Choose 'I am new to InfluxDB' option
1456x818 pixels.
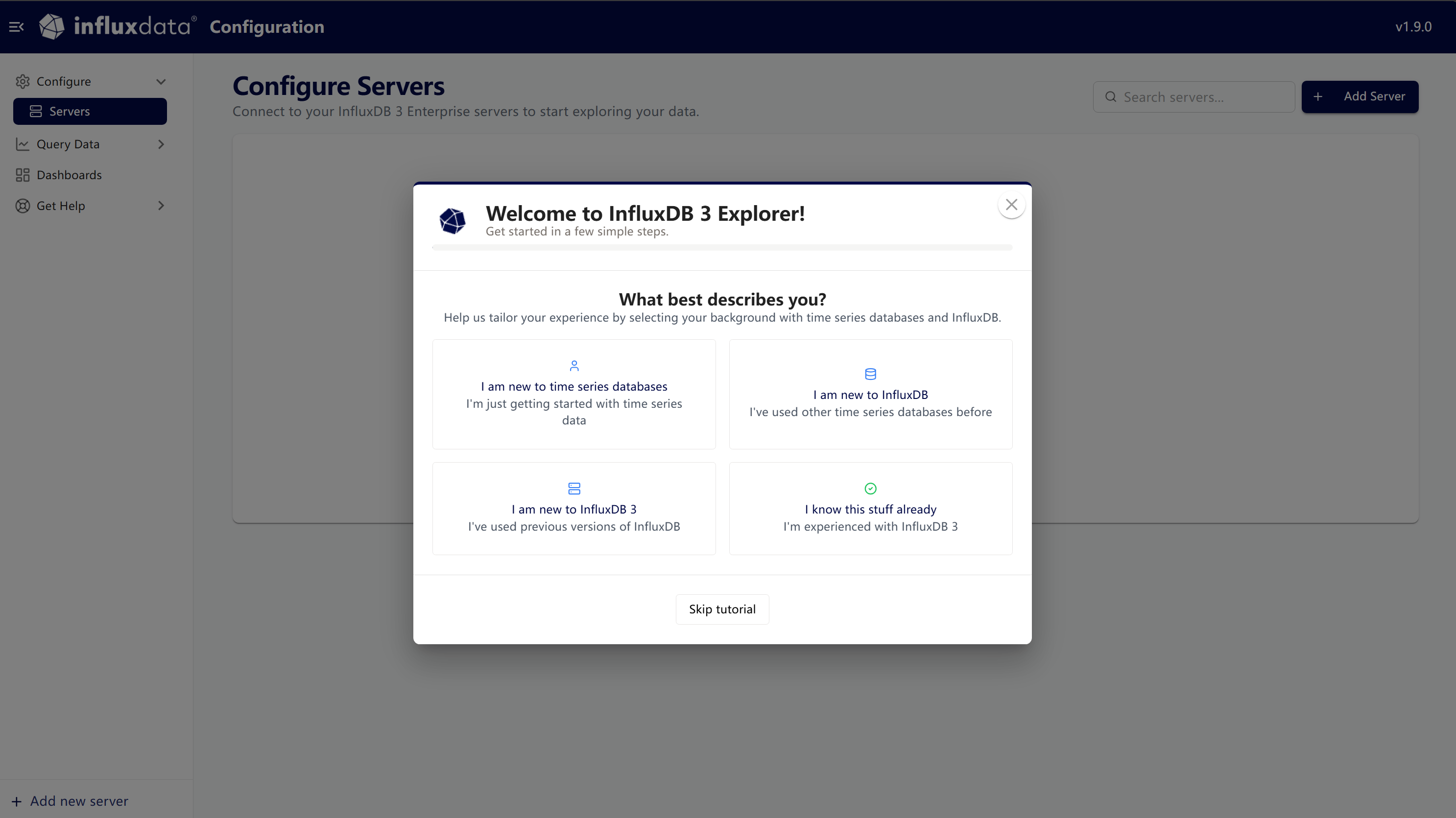click(x=870, y=394)
